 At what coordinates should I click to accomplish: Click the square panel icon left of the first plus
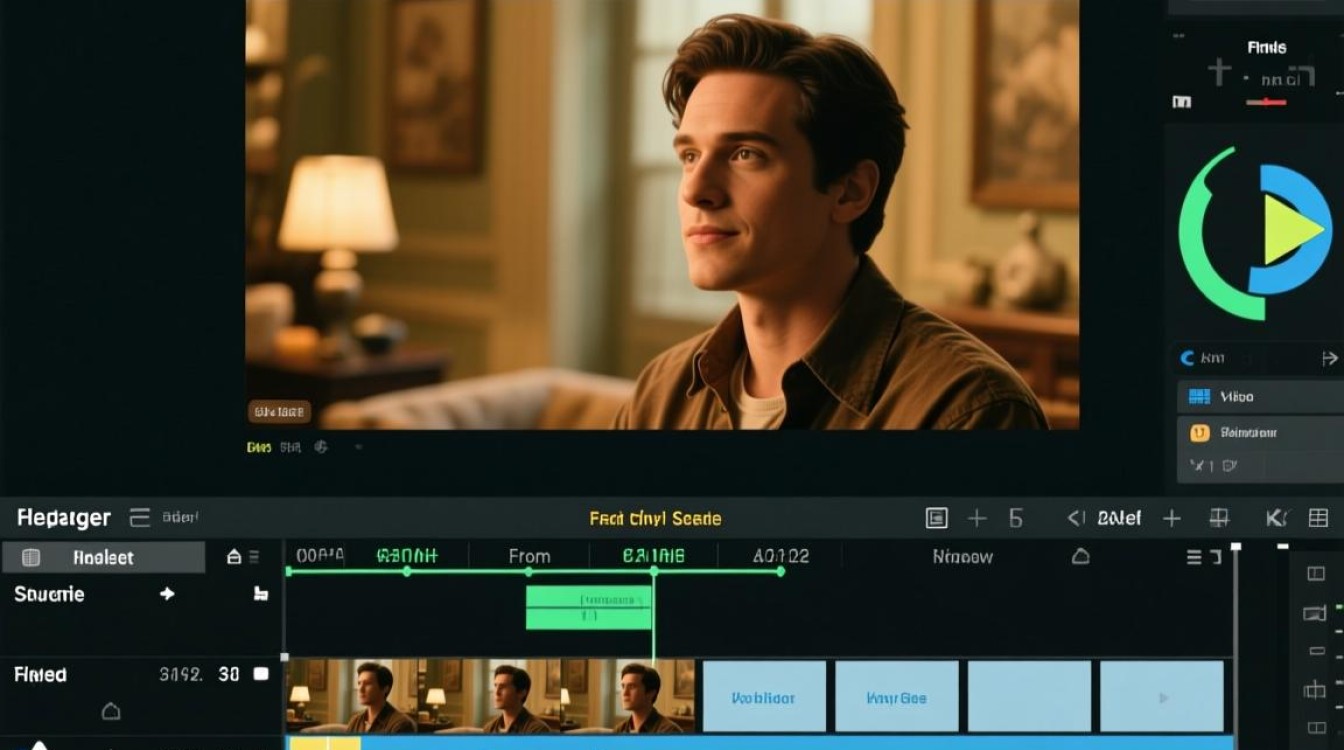[936, 518]
